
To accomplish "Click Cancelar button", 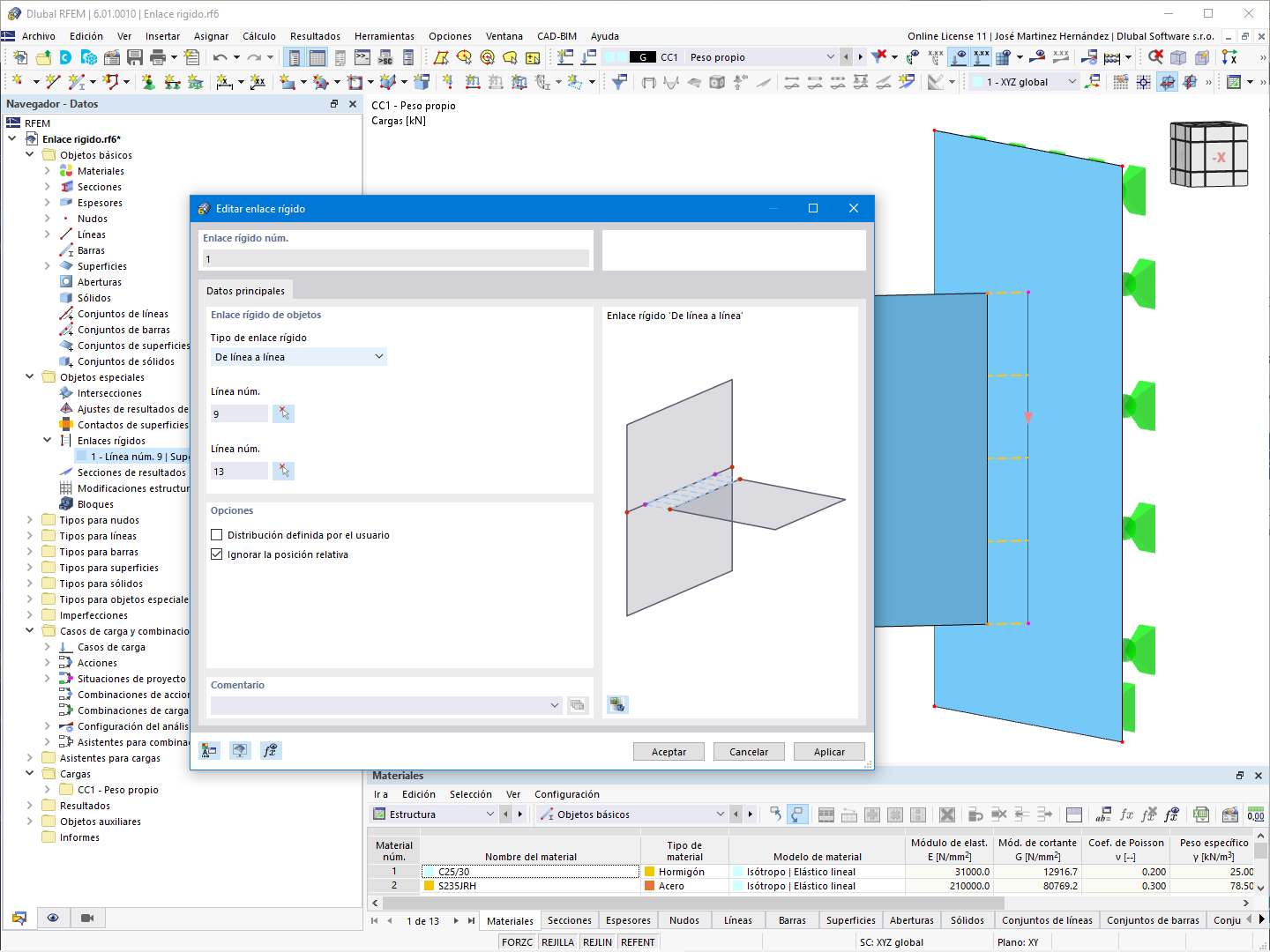I will [749, 752].
